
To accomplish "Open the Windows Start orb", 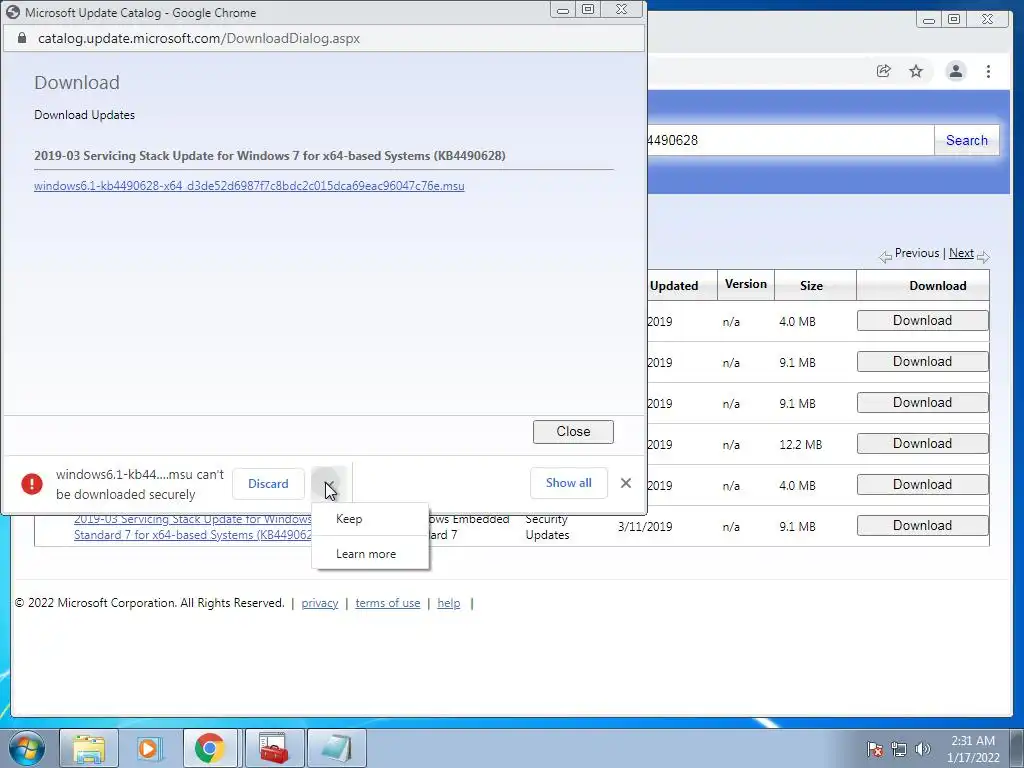I will 27,748.
